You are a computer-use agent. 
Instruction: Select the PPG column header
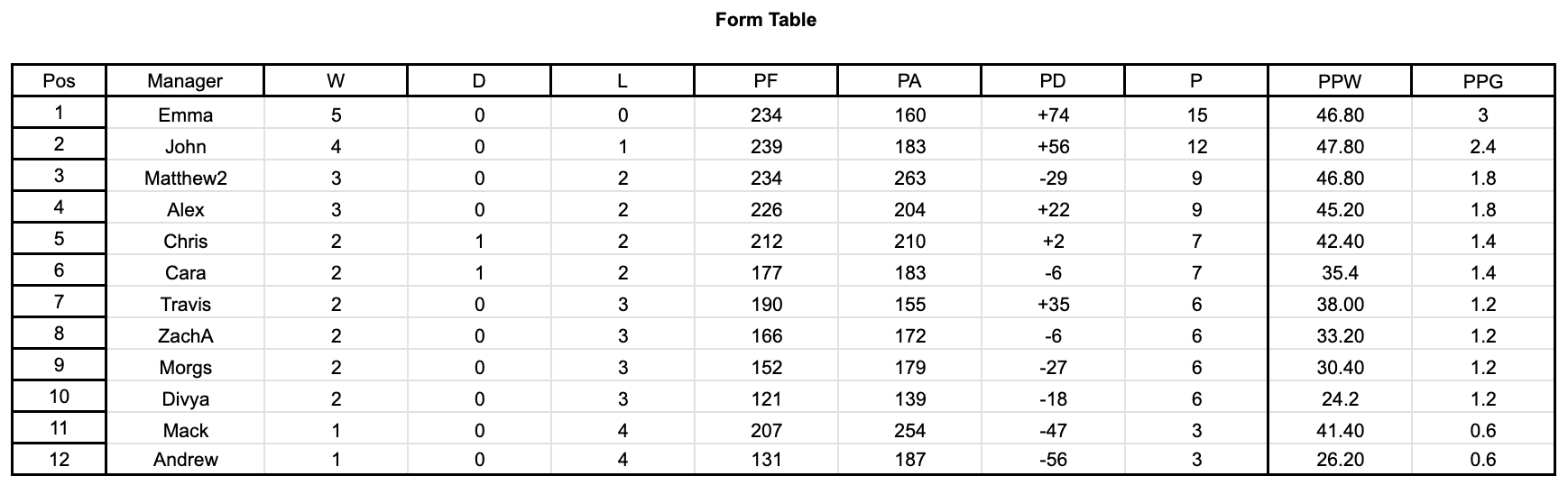click(1483, 81)
